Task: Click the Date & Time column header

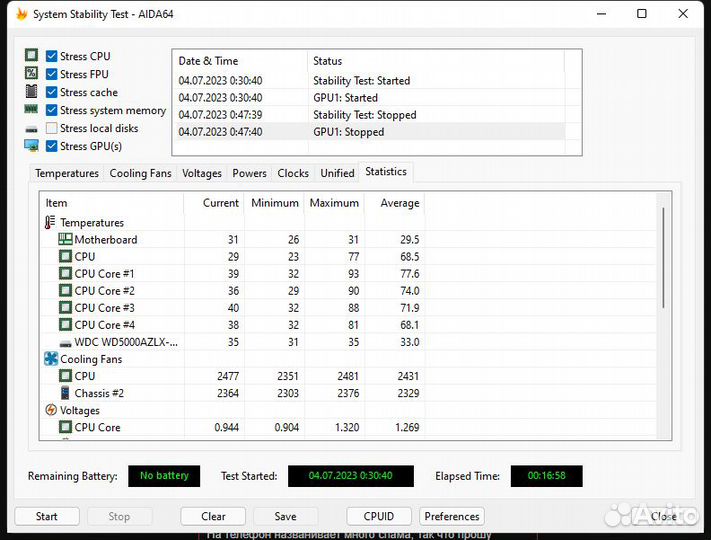Action: click(x=240, y=61)
